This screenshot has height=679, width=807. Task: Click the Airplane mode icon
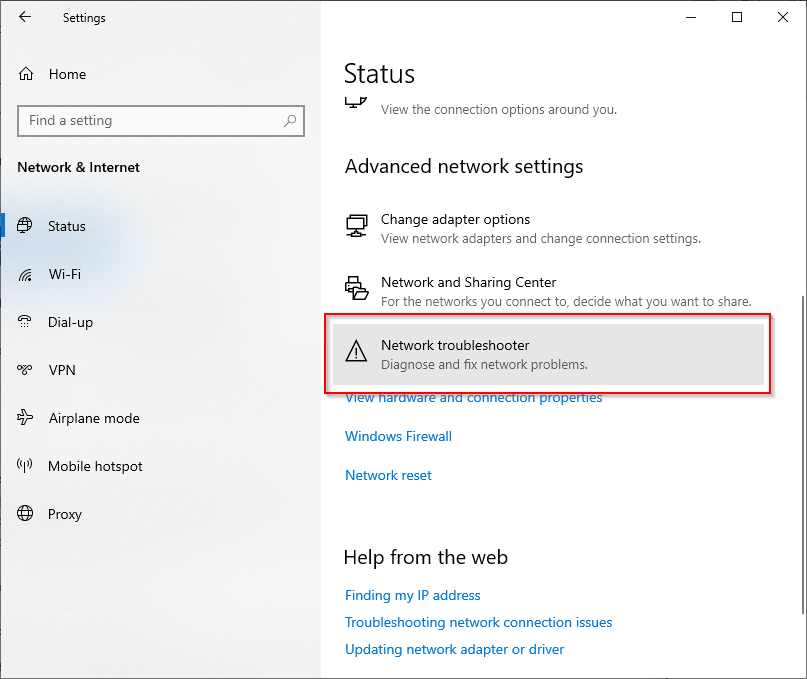[x=26, y=418]
